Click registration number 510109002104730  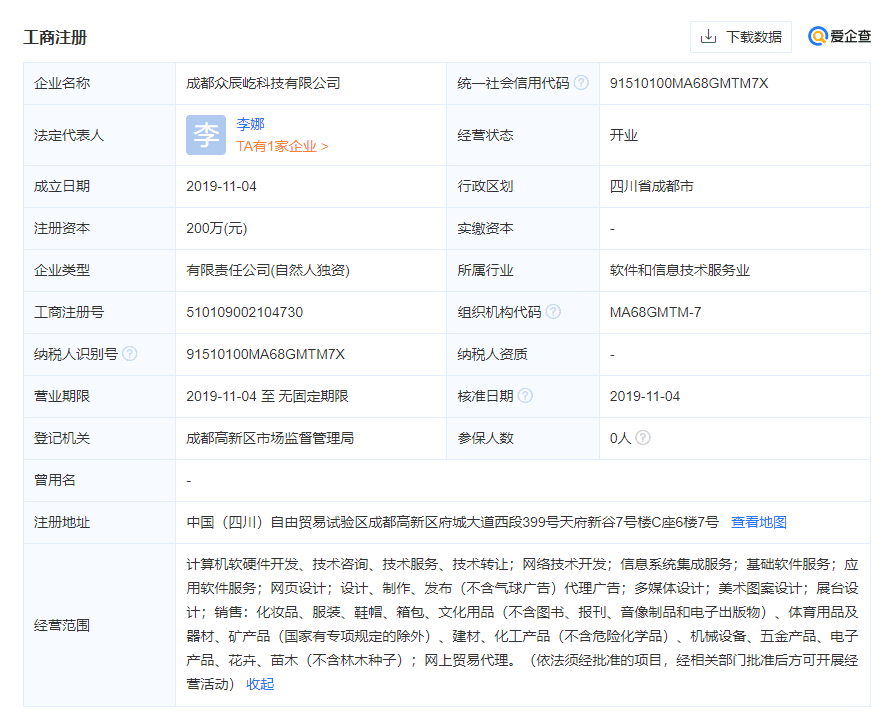244,312
